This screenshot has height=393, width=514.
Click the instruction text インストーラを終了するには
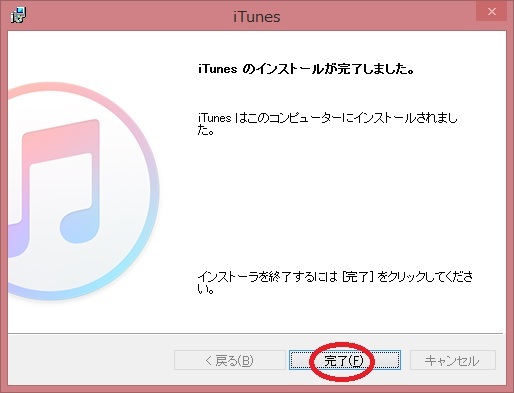268,277
